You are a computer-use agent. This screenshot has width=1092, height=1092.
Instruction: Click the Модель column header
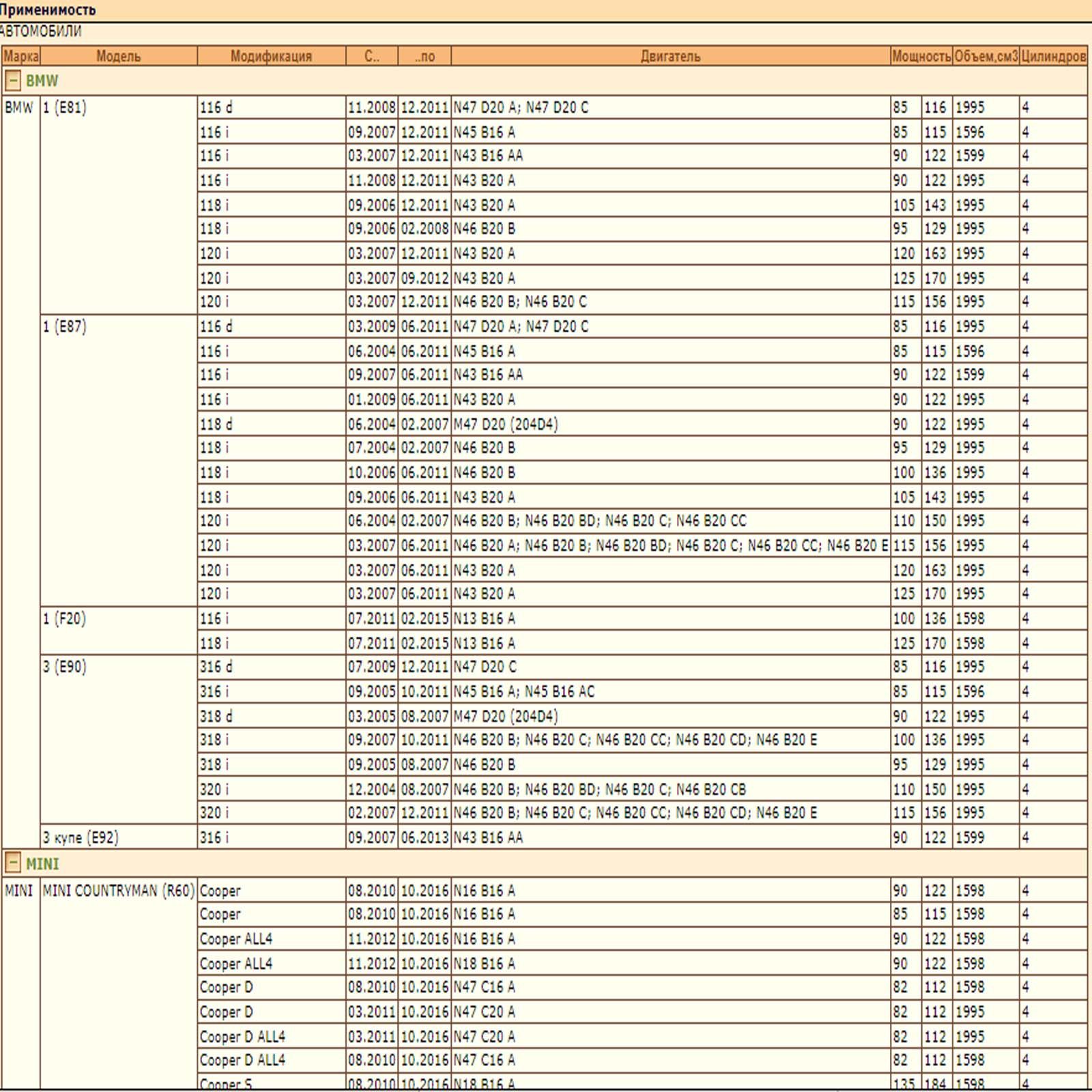118,56
